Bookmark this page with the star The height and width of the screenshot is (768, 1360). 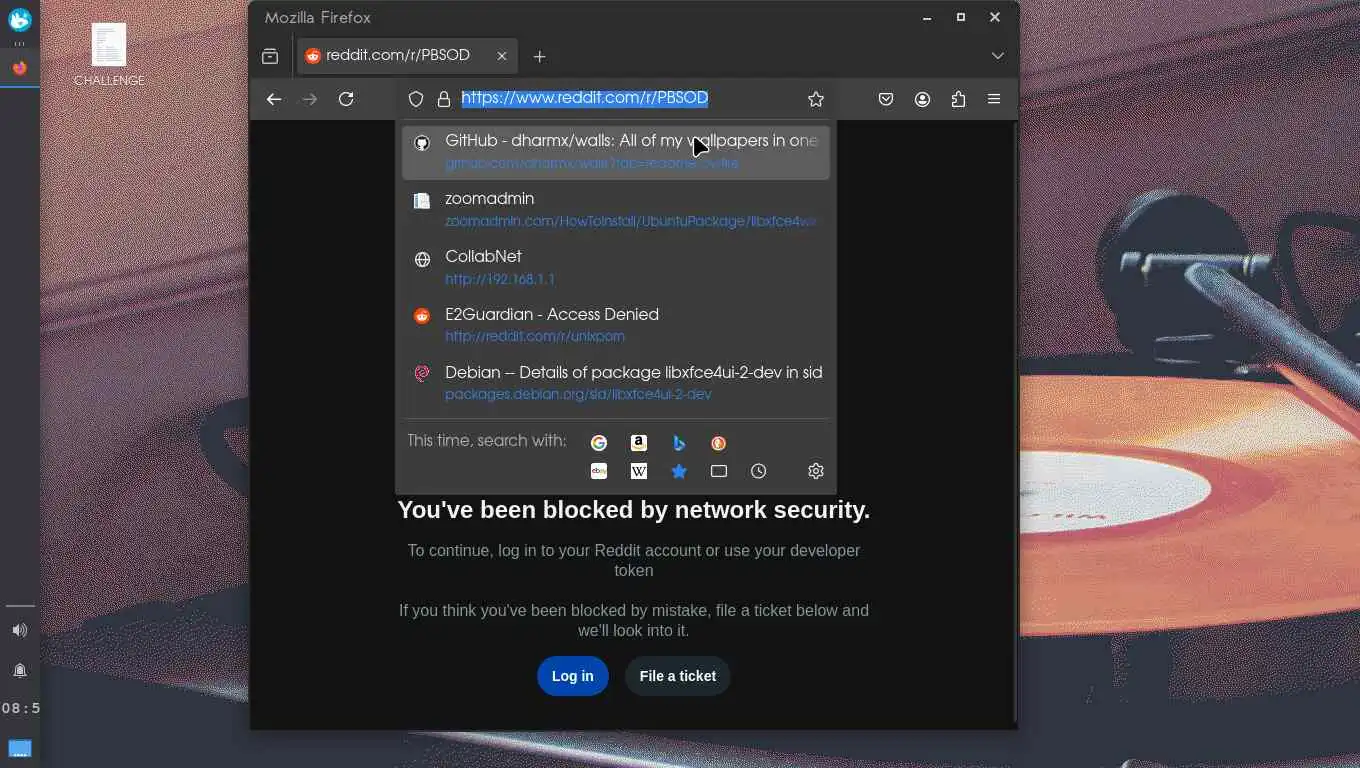(816, 99)
